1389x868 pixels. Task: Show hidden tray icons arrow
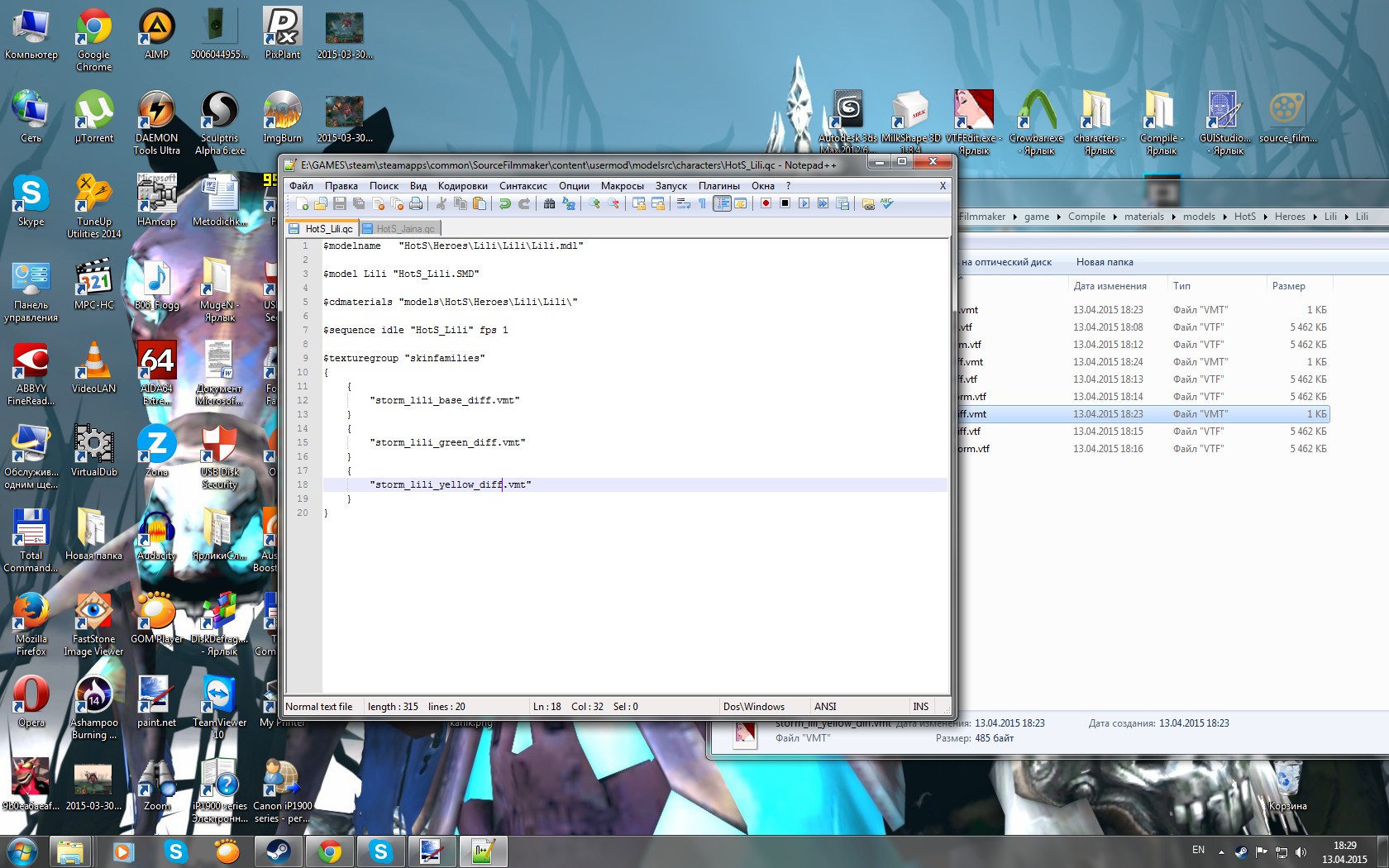1221,851
